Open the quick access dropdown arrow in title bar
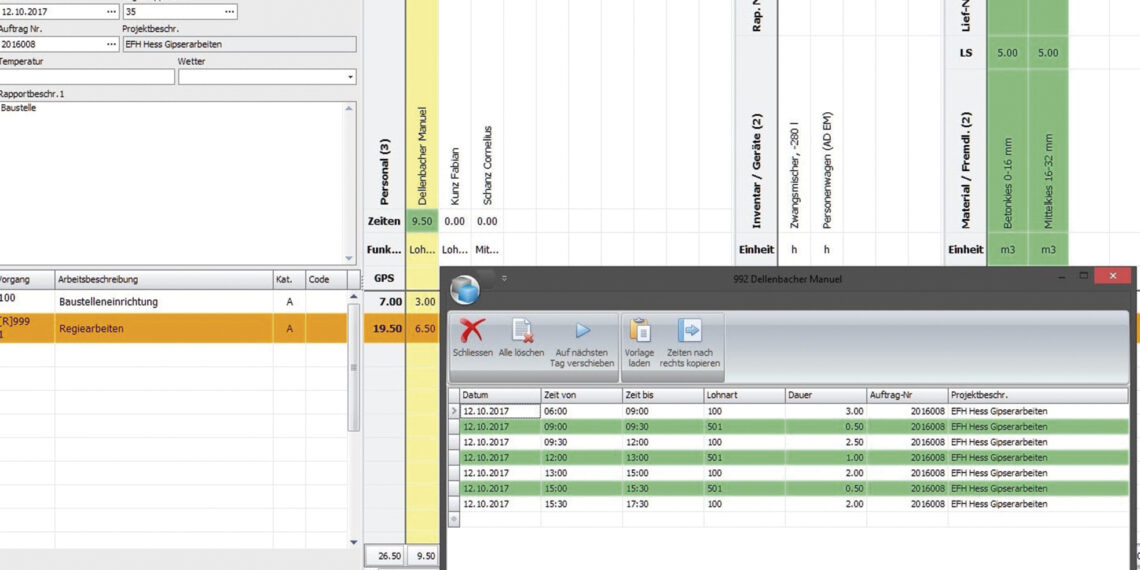This screenshot has width=1140, height=570. [x=504, y=278]
